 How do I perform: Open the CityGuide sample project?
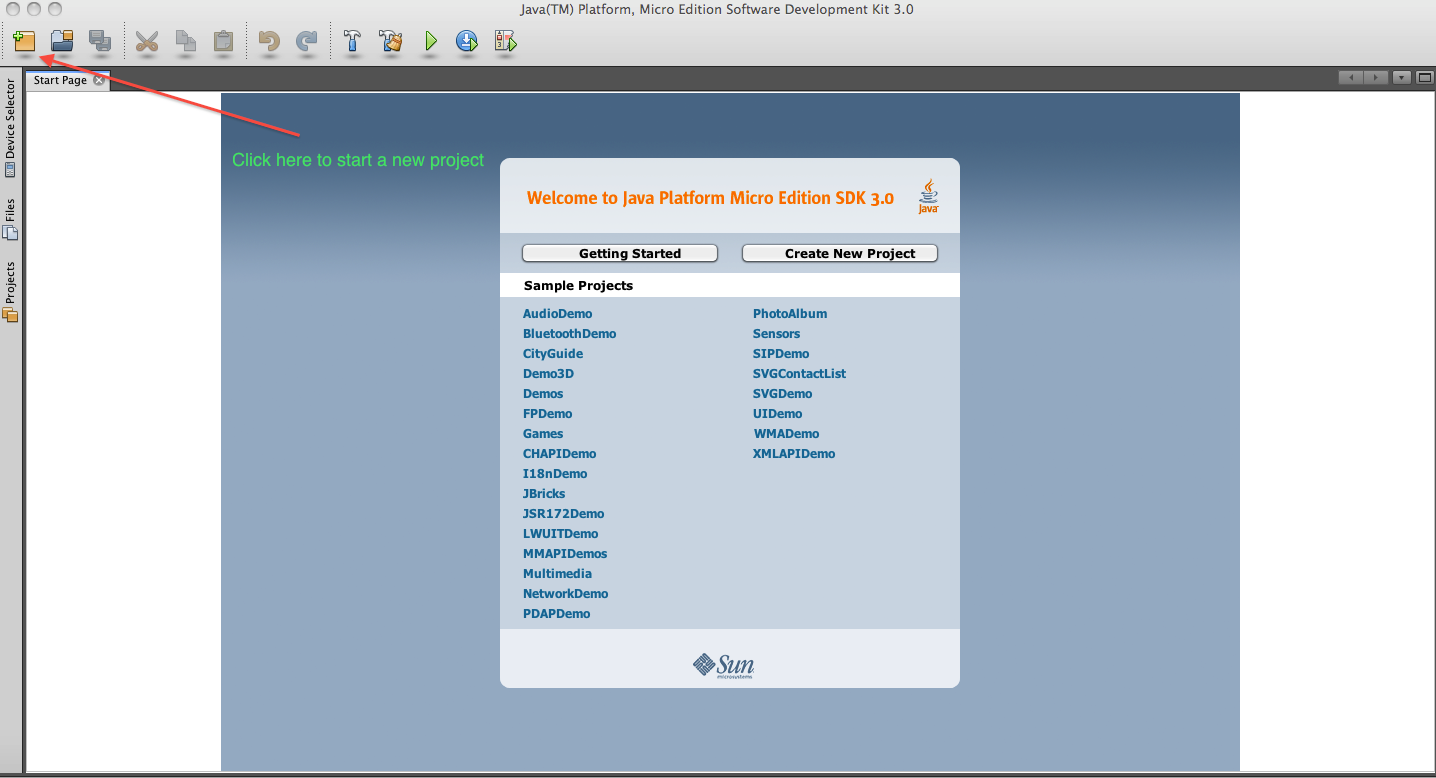[x=553, y=353]
